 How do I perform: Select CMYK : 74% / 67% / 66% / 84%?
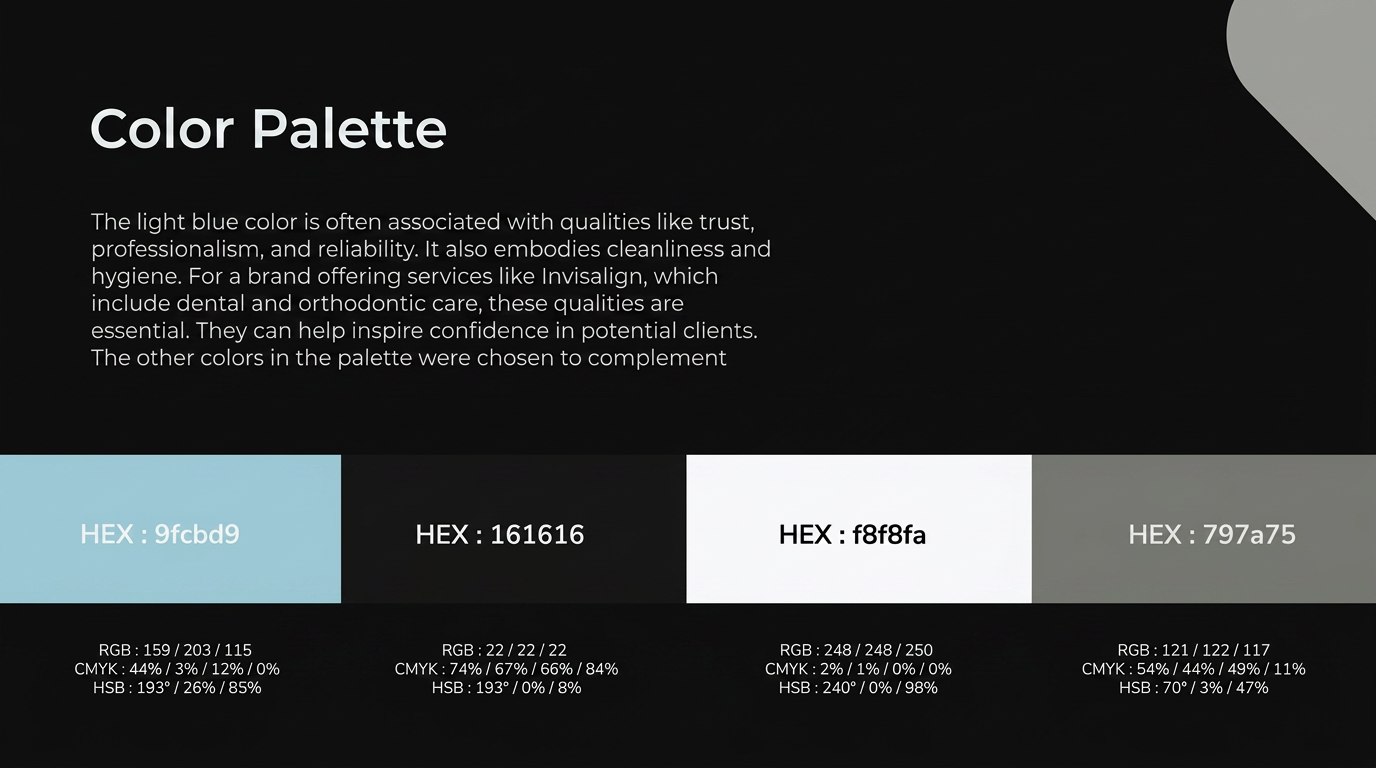pyautogui.click(x=506, y=669)
